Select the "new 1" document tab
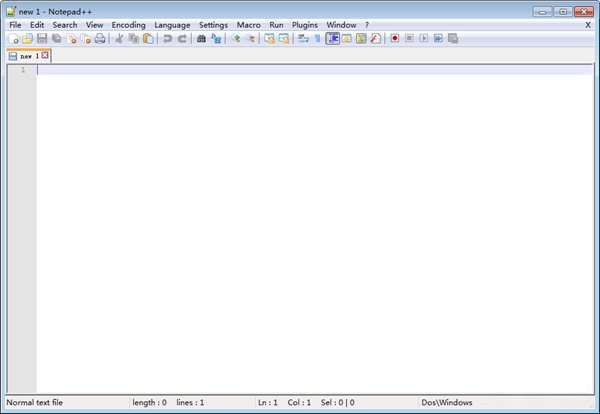 (28, 56)
